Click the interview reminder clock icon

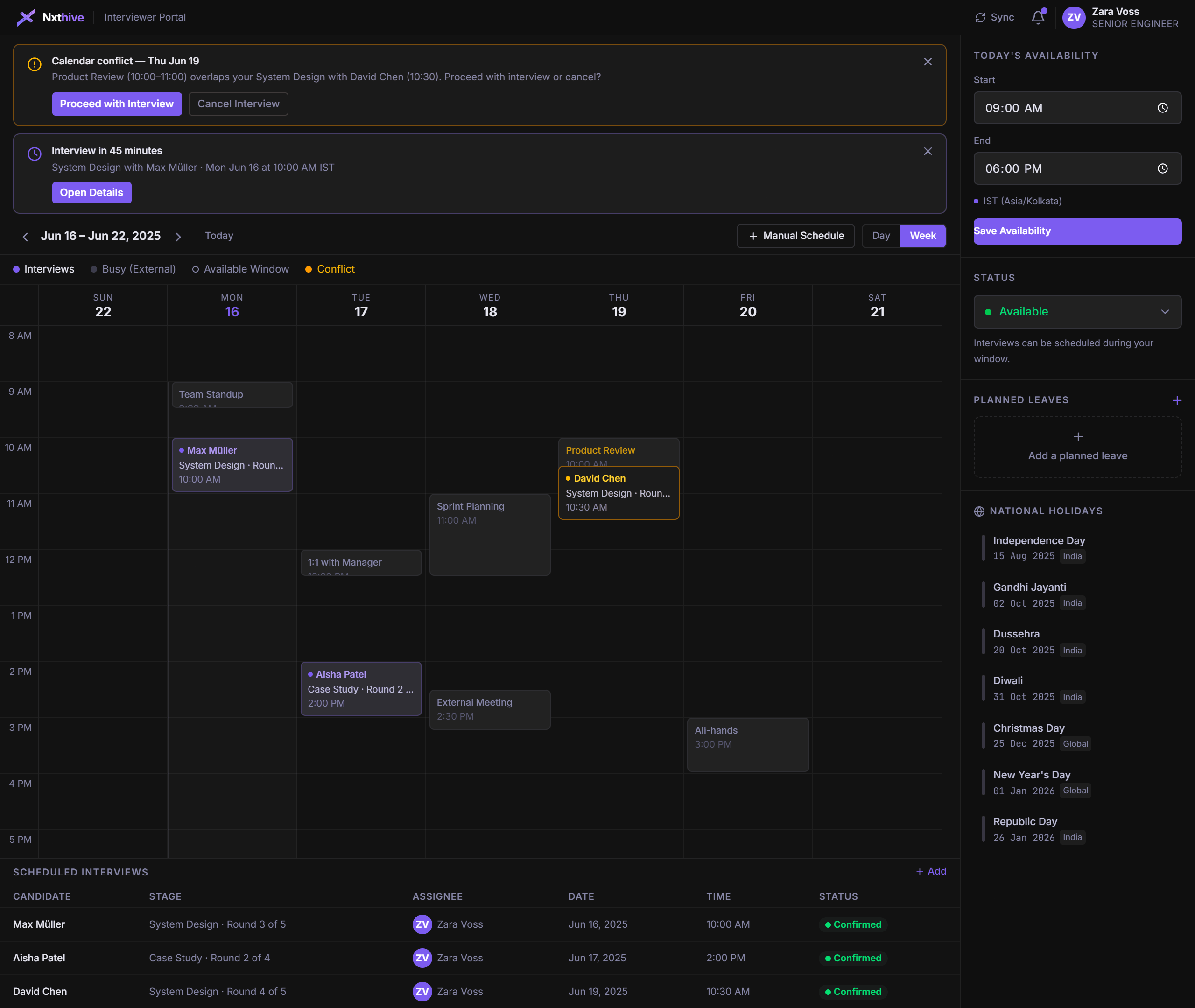(34, 154)
